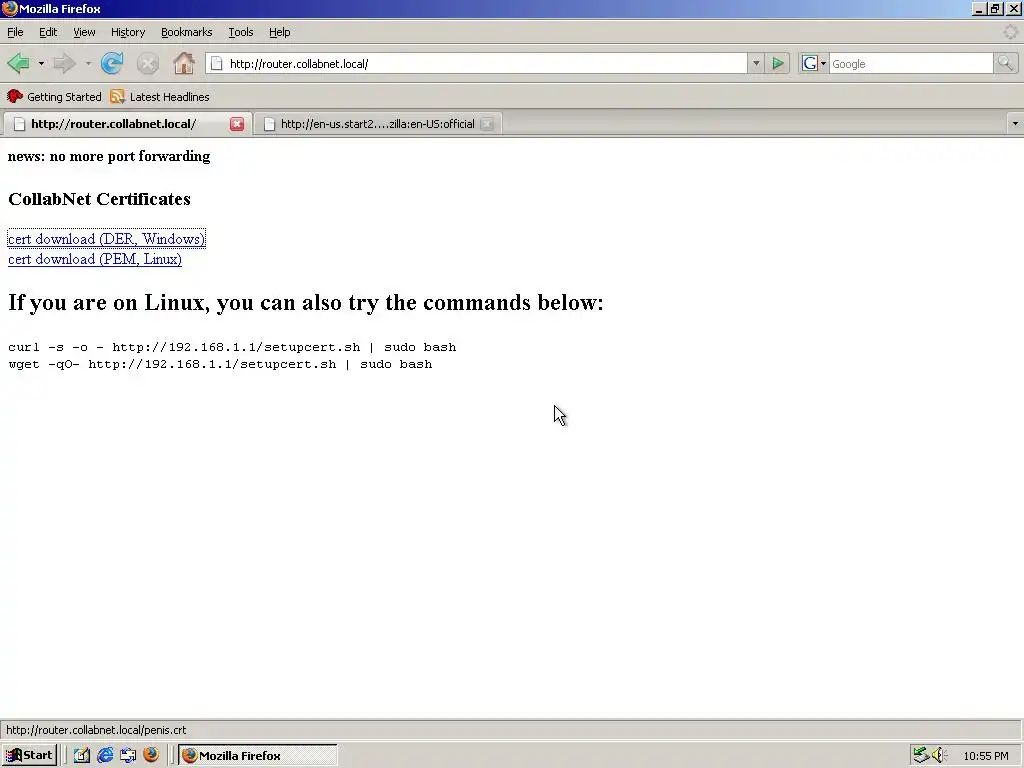Viewport: 1024px width, 768px height.
Task: Click the Mozilla Firefox taskbar button
Action: coord(257,756)
